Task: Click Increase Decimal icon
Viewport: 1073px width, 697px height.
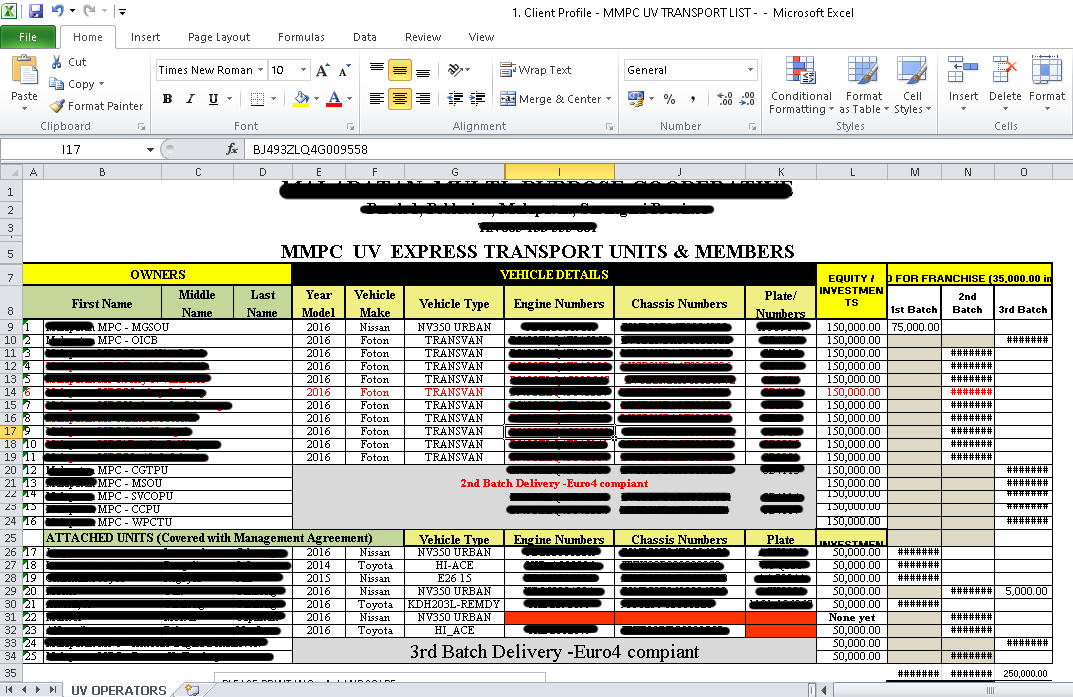Action: click(x=725, y=99)
